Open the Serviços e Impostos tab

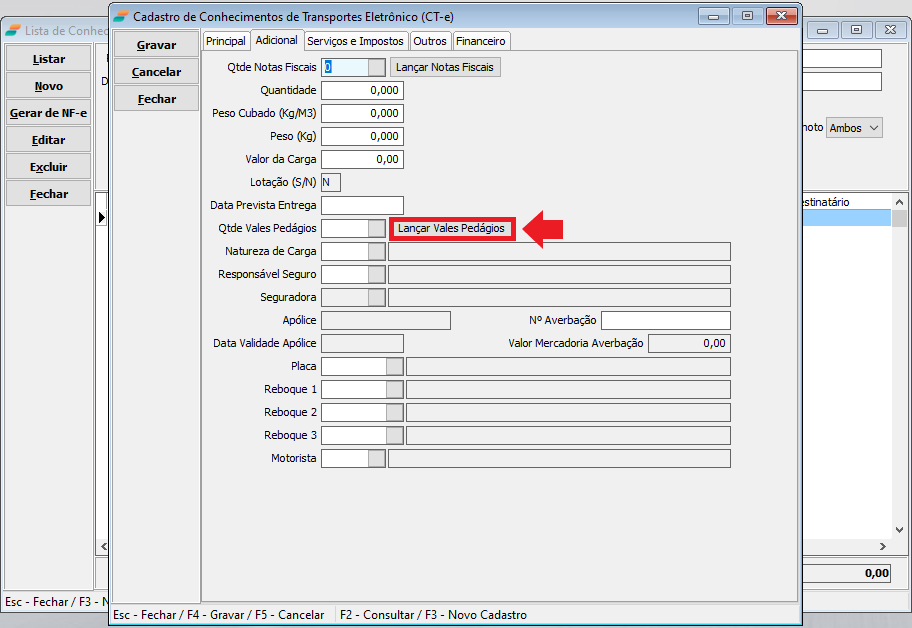tap(355, 41)
